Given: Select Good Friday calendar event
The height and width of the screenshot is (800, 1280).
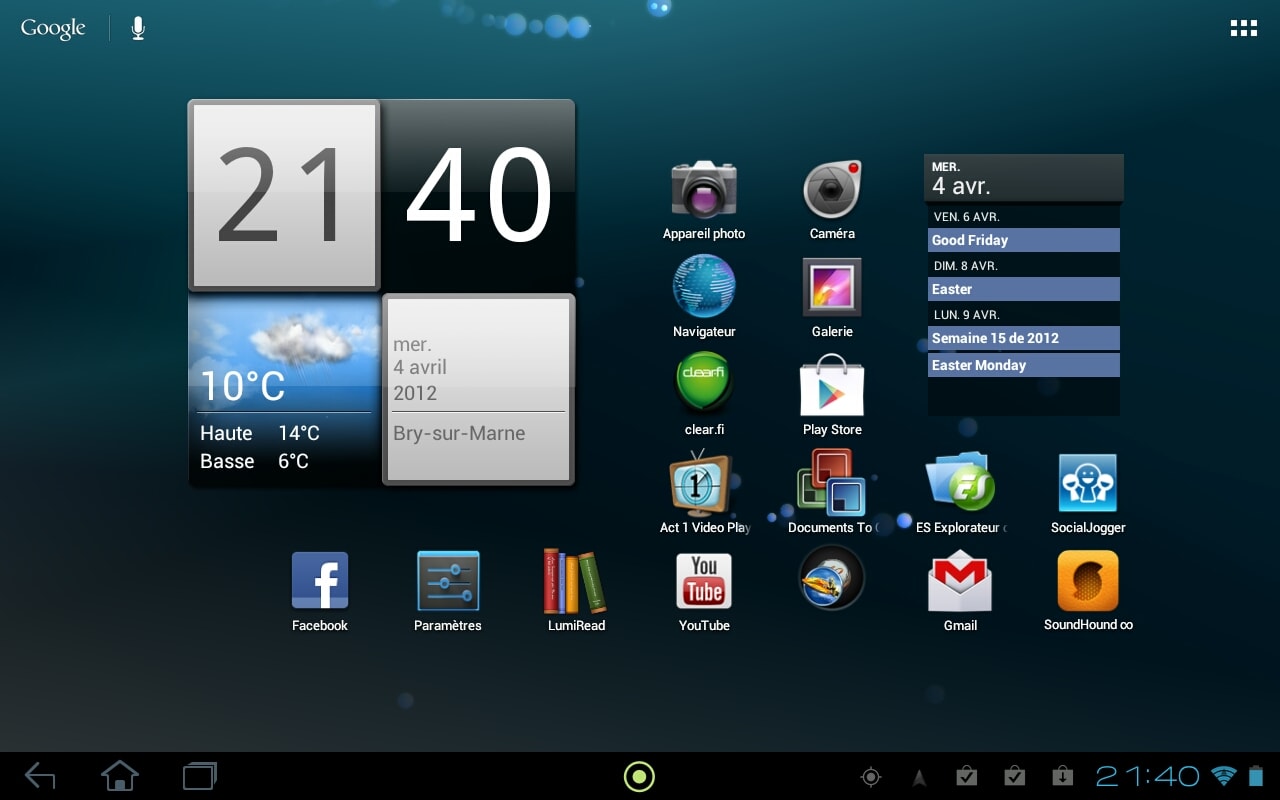Looking at the screenshot, I should click(1023, 240).
